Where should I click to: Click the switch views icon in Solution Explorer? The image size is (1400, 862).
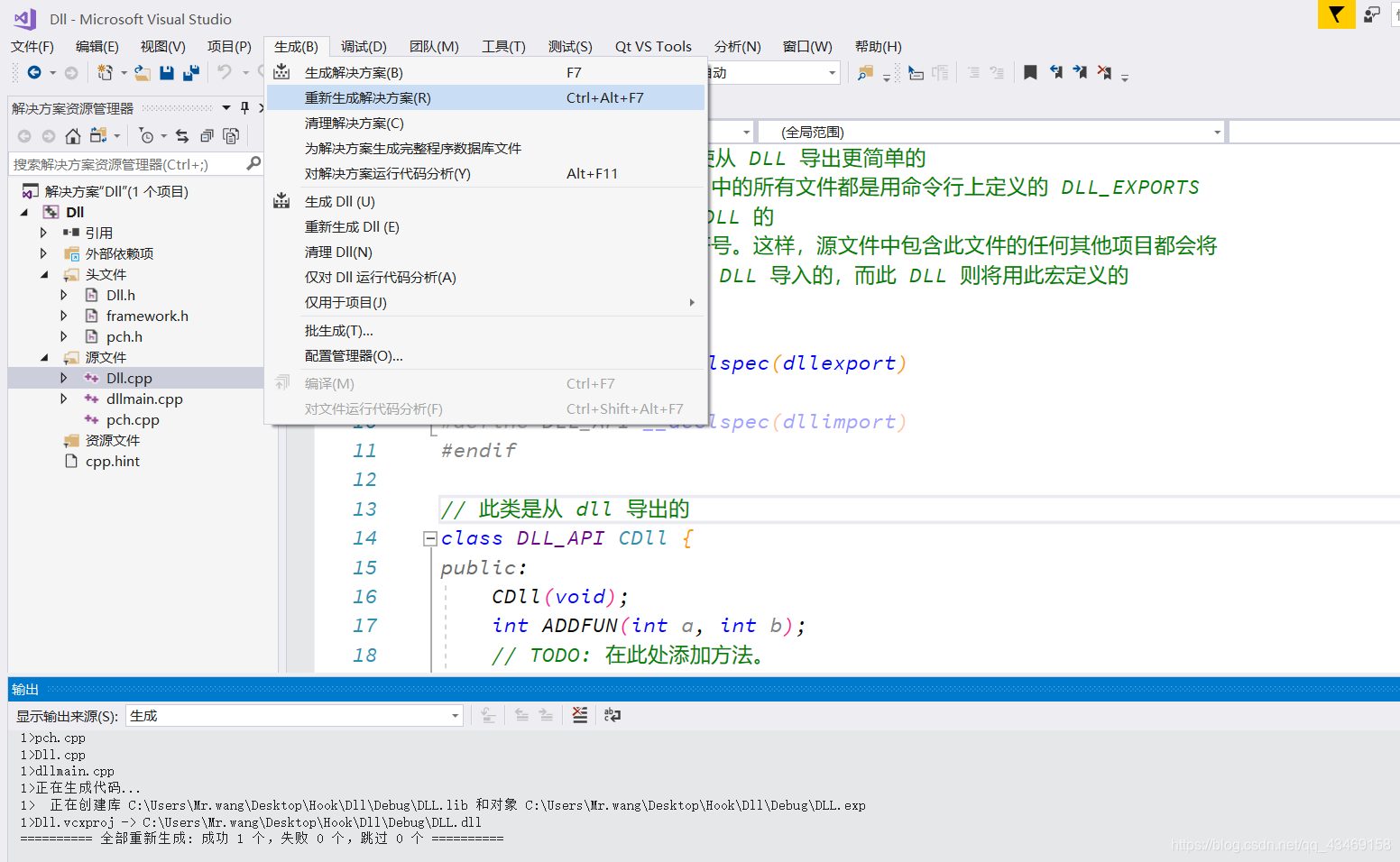tap(98, 136)
